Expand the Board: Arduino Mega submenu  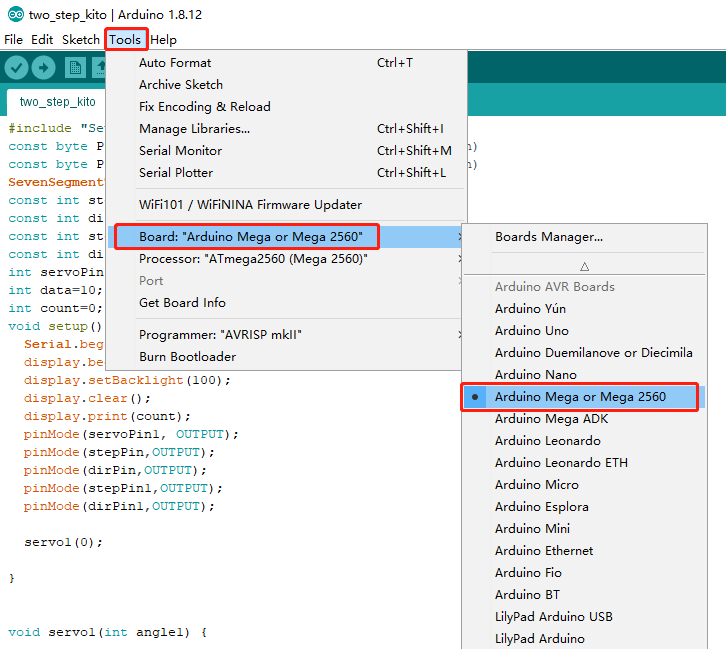pos(285,237)
